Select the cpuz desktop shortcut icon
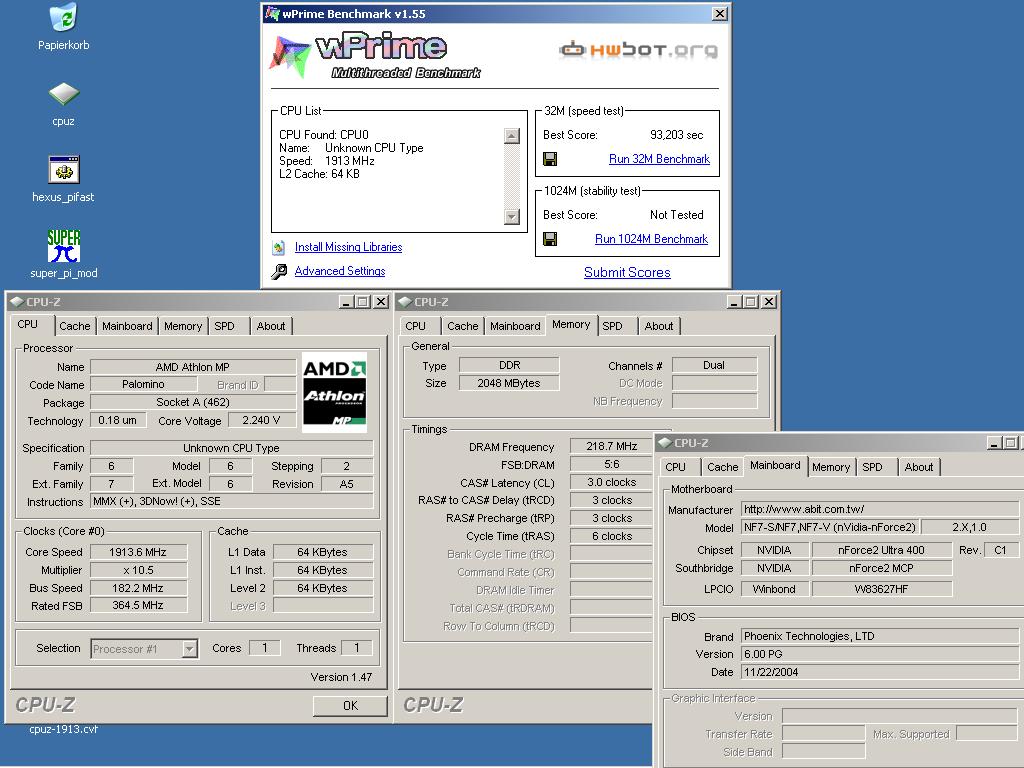Image resolution: width=1024 pixels, height=768 pixels. (x=63, y=94)
